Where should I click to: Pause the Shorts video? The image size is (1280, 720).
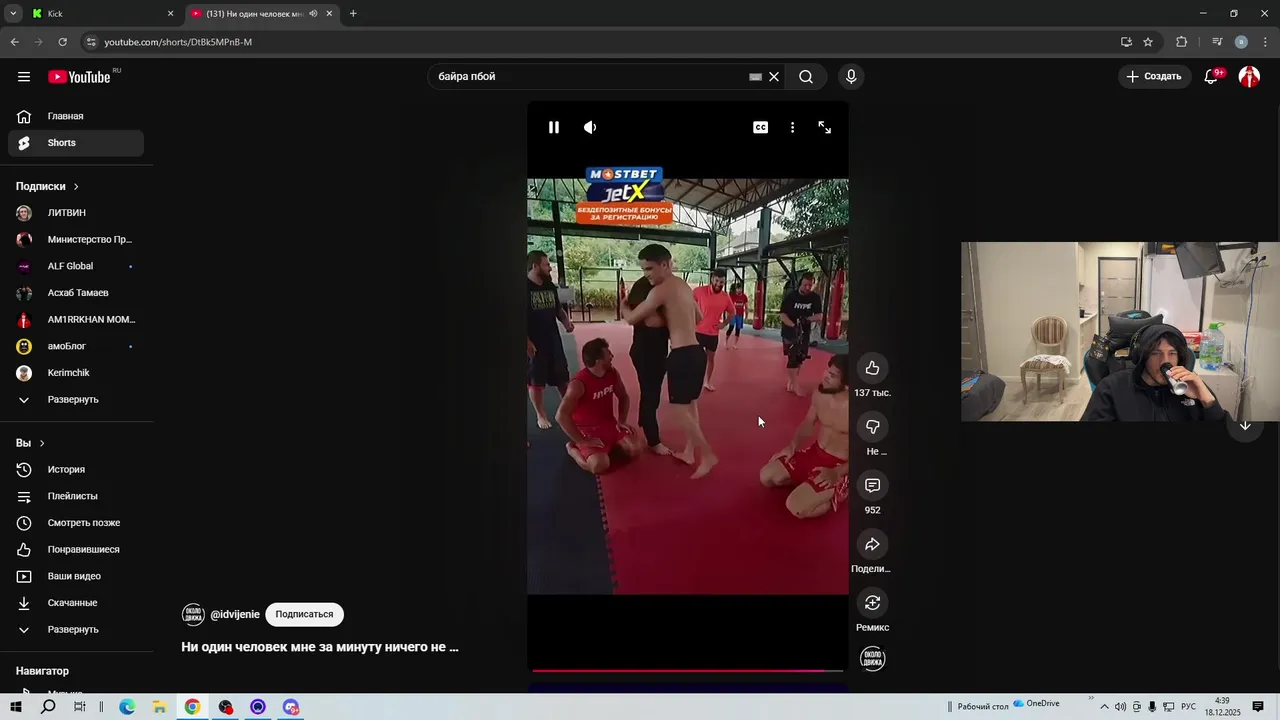(554, 127)
